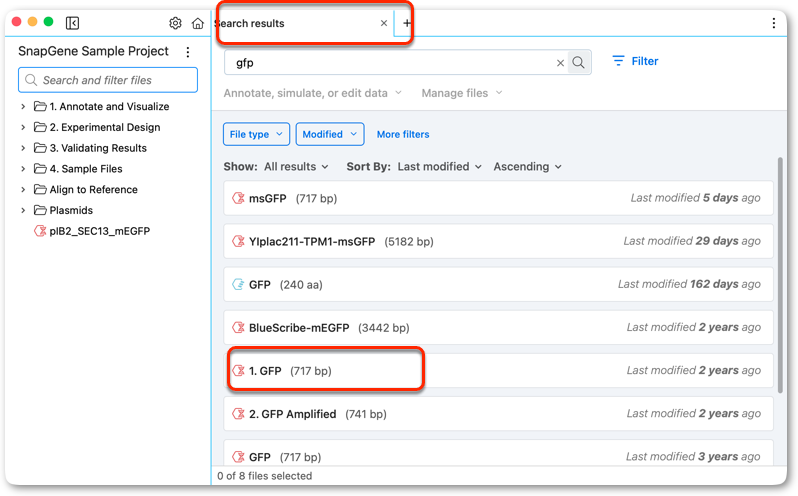This screenshot has height=496, width=798.
Task: Expand the Plasmids folder
Action: pos(23,210)
